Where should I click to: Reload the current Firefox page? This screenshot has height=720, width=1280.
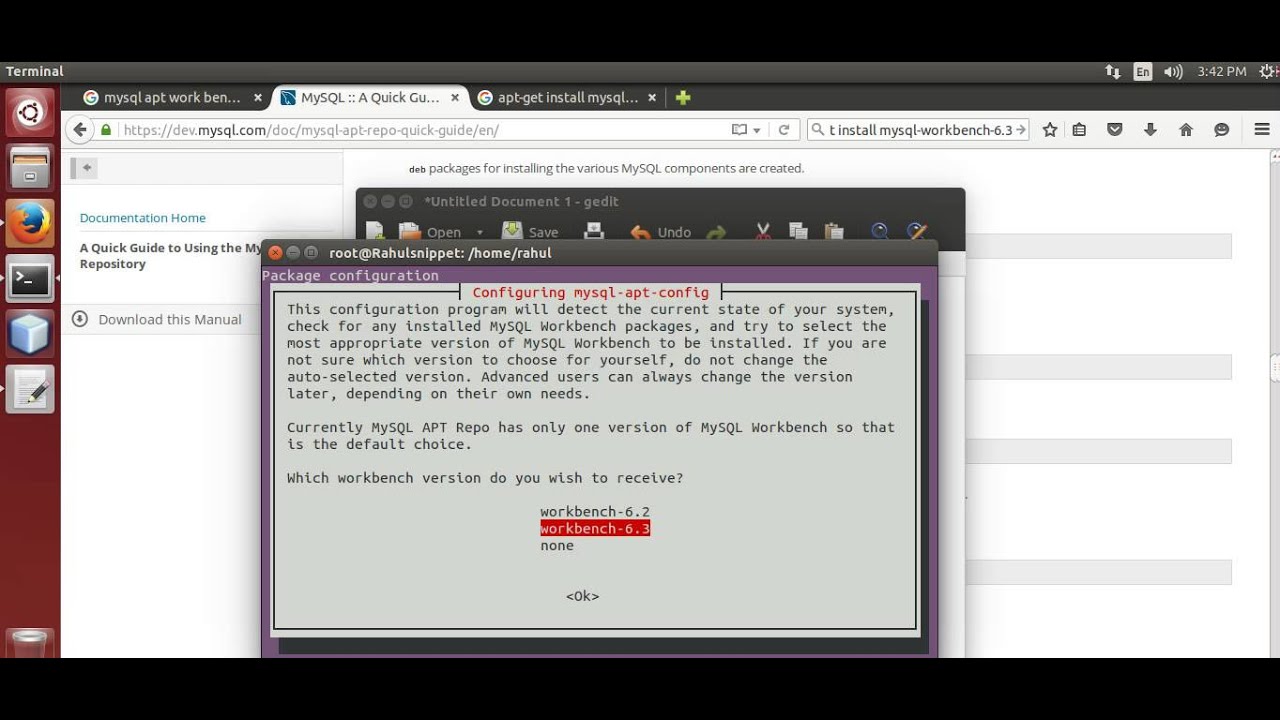(x=784, y=130)
